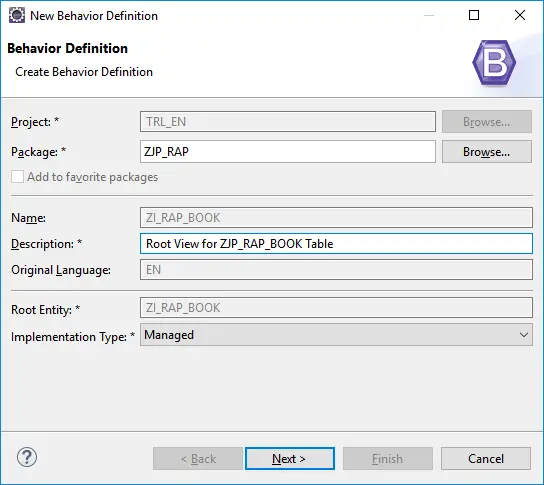Focus the Package field containing ZJP_RAP
Viewport: 544px width, 485px height.
tap(288, 152)
